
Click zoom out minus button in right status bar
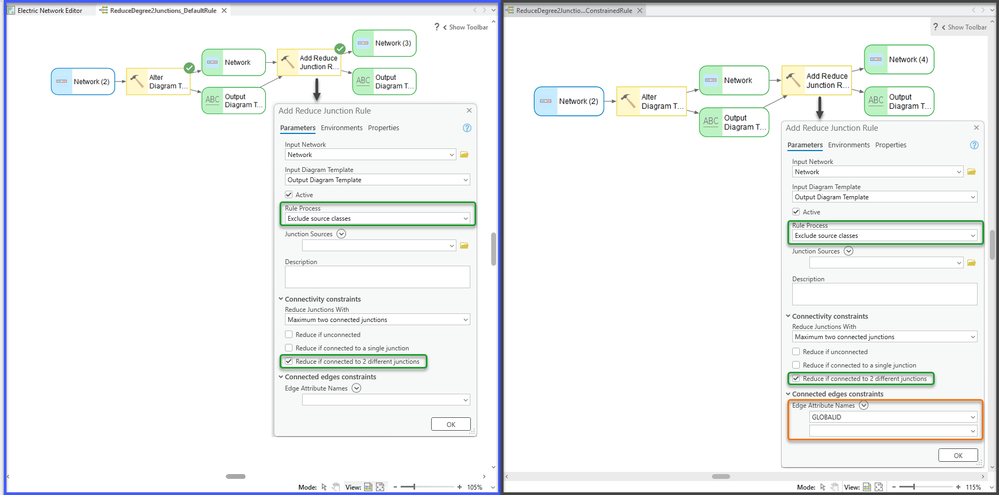(894, 487)
